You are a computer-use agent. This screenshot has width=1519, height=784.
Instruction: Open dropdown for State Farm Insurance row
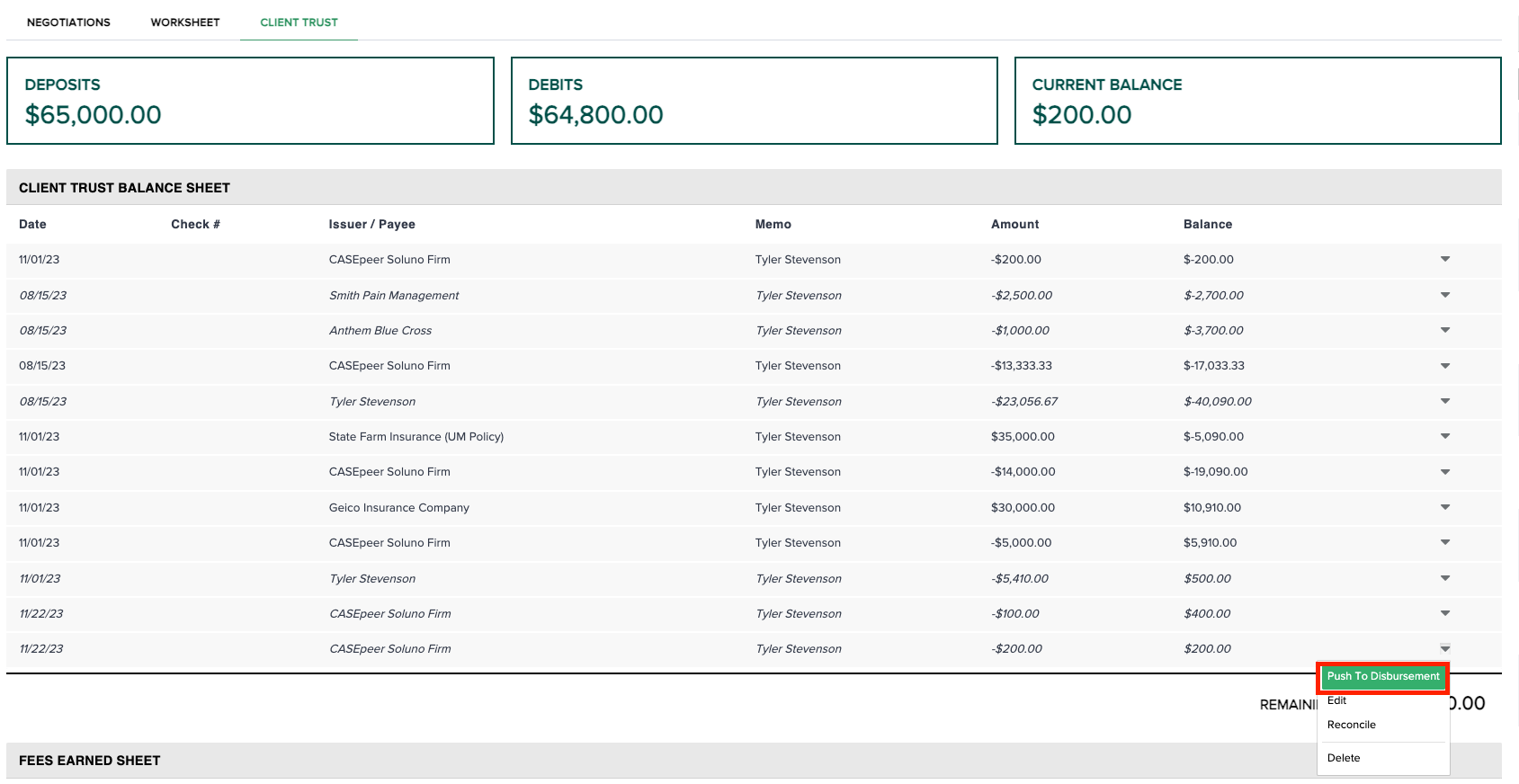coord(1445,436)
